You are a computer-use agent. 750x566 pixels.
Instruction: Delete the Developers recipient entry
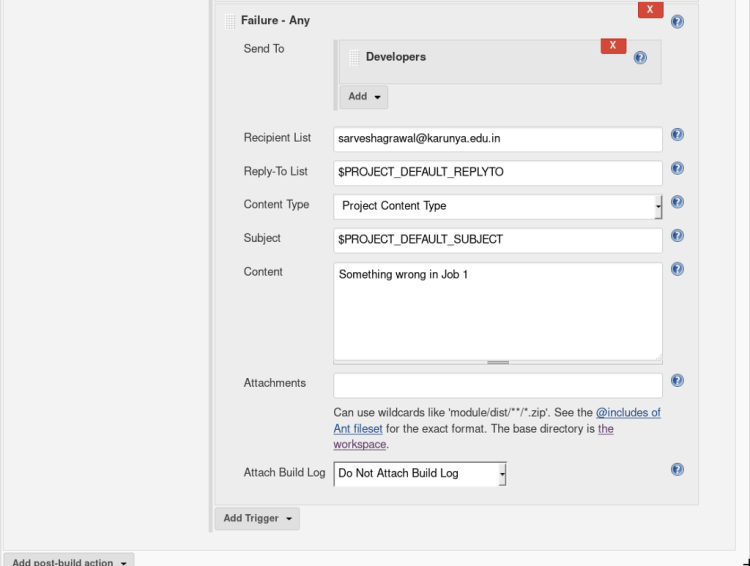point(612,46)
